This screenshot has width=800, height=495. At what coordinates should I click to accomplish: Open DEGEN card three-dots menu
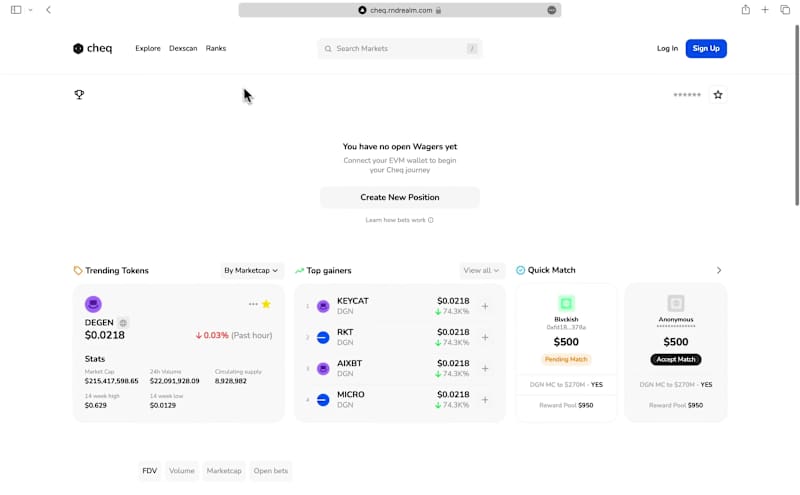coord(253,304)
